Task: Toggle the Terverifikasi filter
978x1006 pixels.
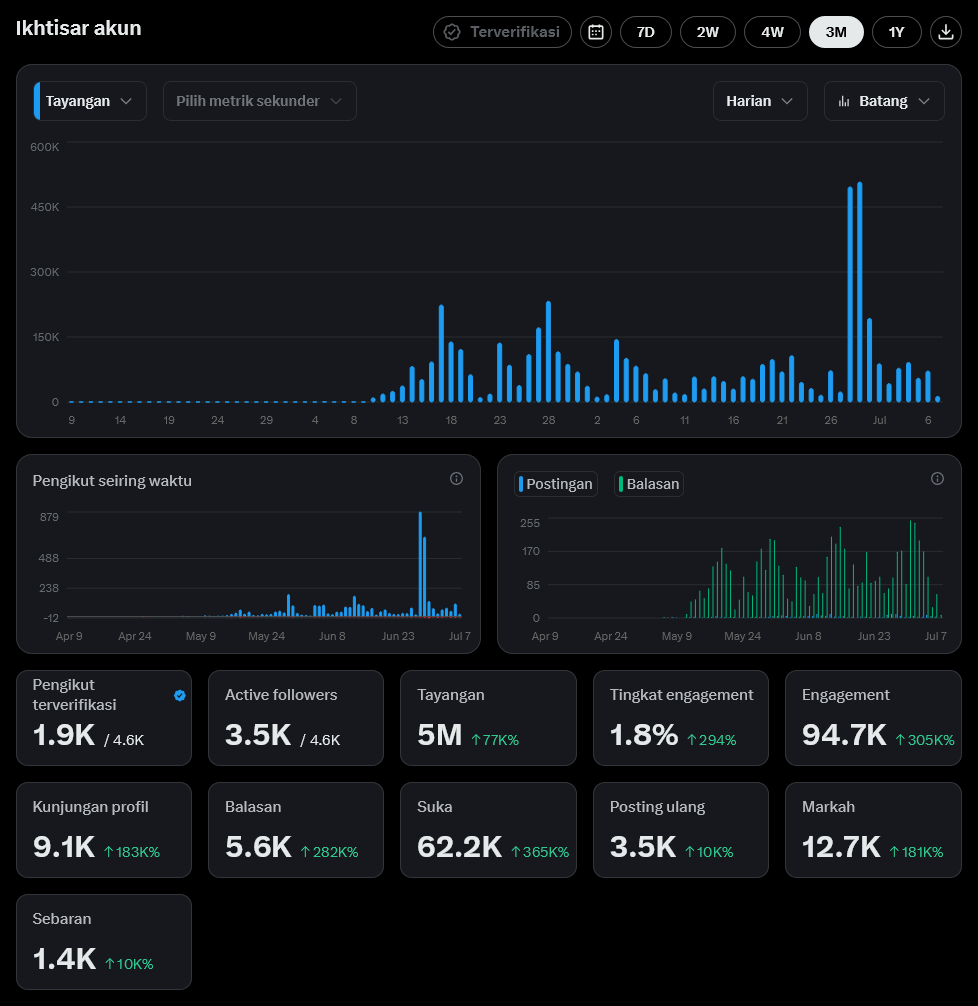Action: click(x=502, y=32)
